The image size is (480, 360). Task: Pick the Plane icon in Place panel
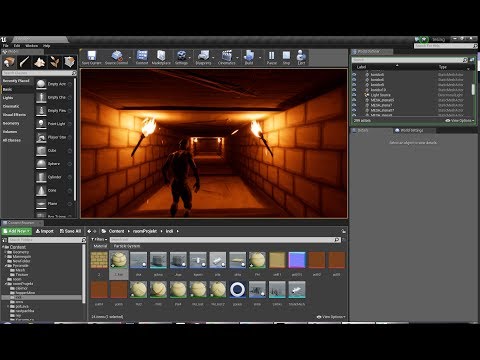click(x=41, y=203)
